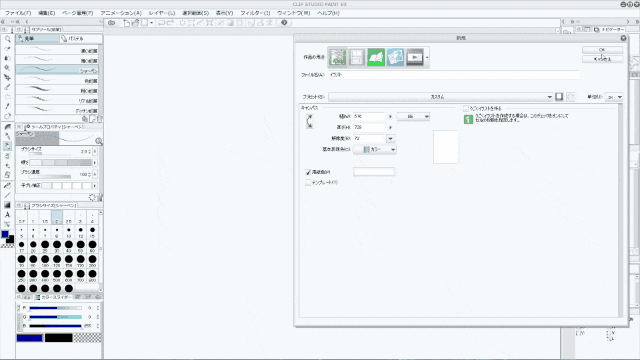Click the file name input field
Viewport: 640px width, 360px height.
coord(454,75)
